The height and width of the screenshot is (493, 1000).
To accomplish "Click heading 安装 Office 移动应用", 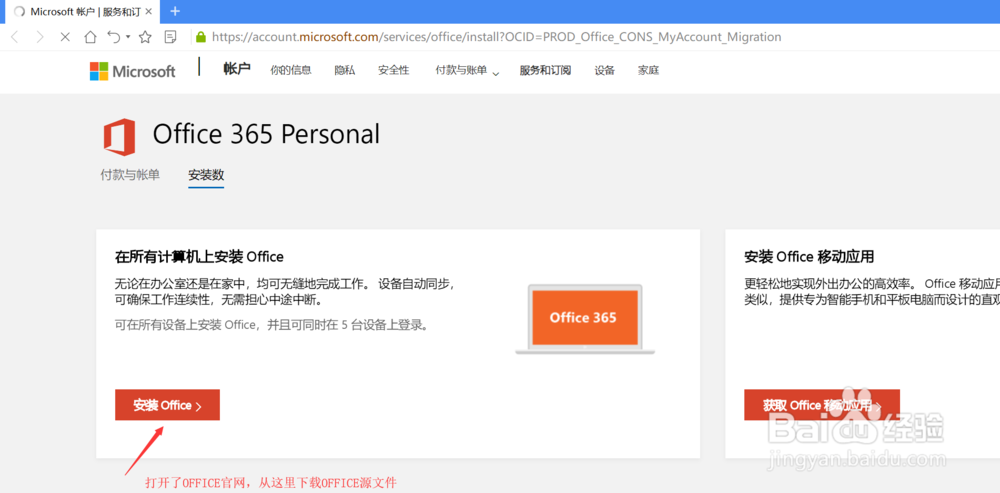I will coord(809,256).
